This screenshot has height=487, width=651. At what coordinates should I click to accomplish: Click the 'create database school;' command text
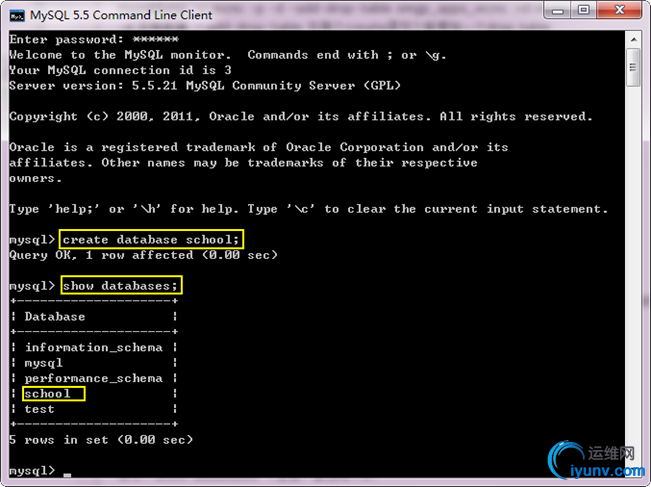point(151,240)
